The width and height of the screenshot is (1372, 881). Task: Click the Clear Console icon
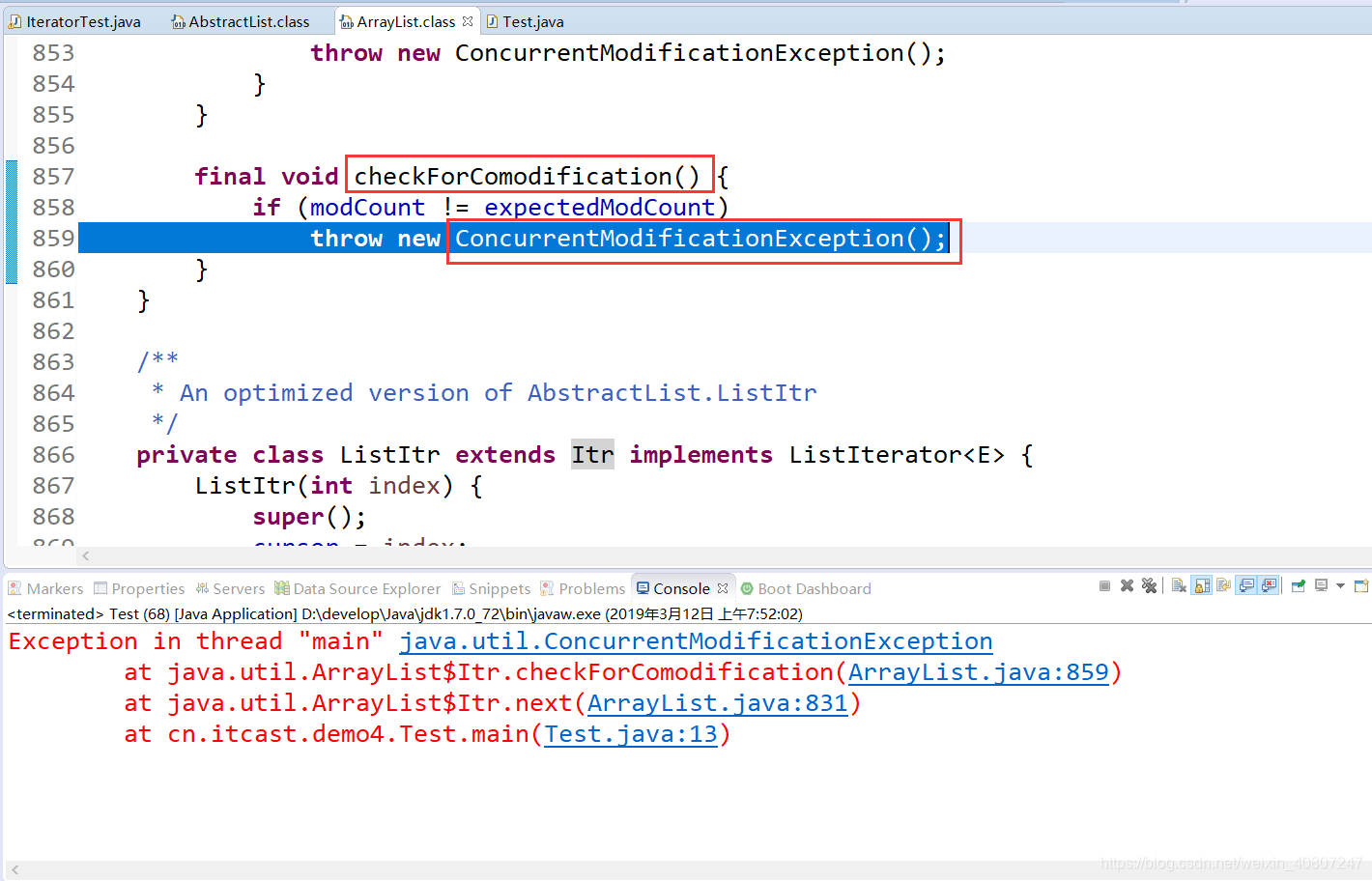[1179, 585]
